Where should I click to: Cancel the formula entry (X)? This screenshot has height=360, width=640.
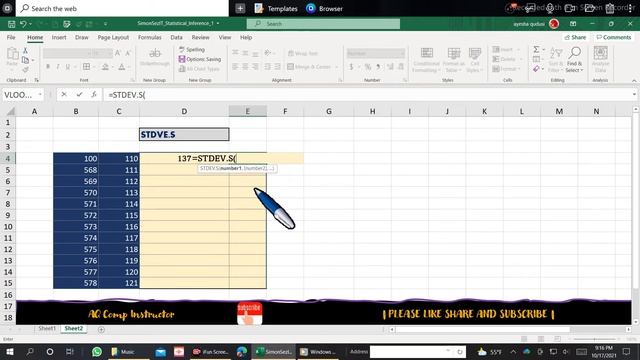pyautogui.click(x=64, y=95)
